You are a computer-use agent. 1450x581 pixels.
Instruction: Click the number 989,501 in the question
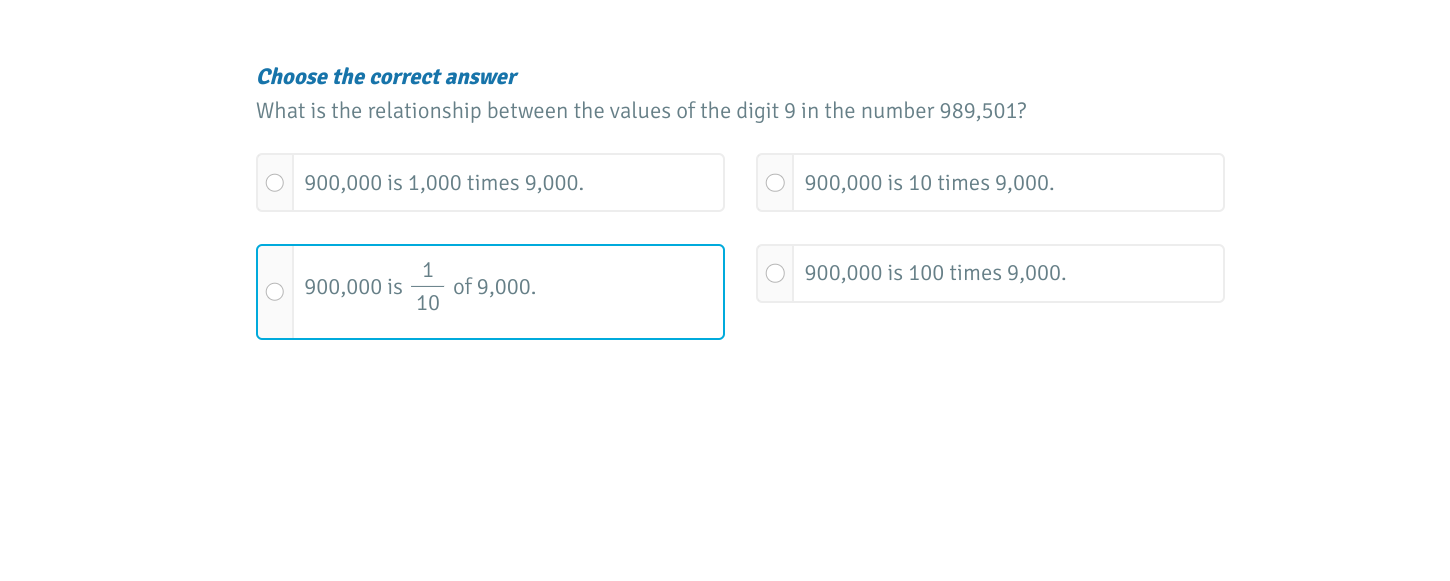[978, 111]
